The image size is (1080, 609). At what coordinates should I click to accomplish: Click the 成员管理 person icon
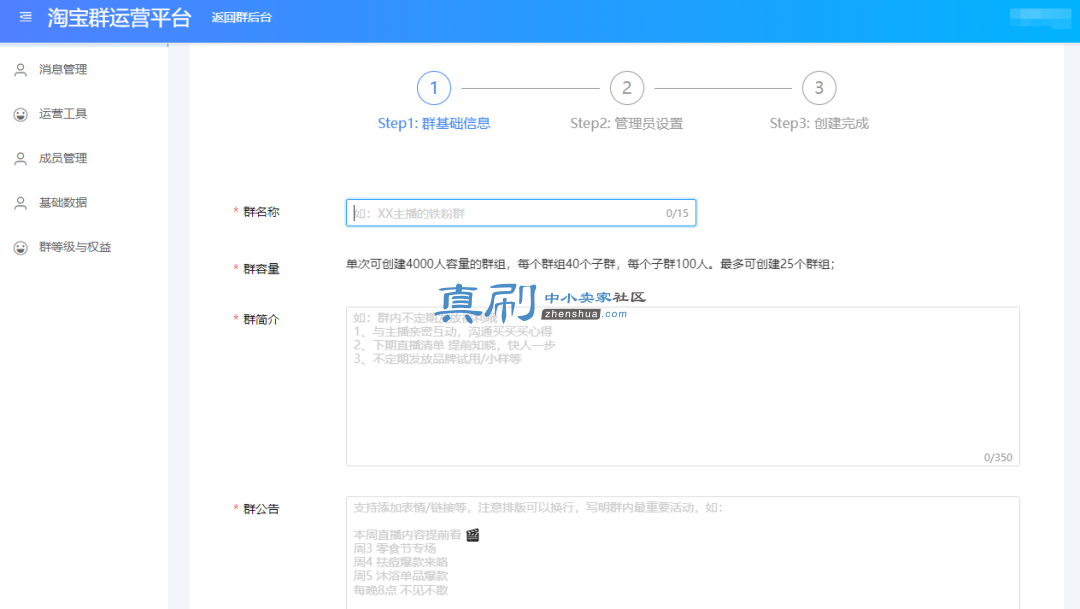[x=21, y=158]
